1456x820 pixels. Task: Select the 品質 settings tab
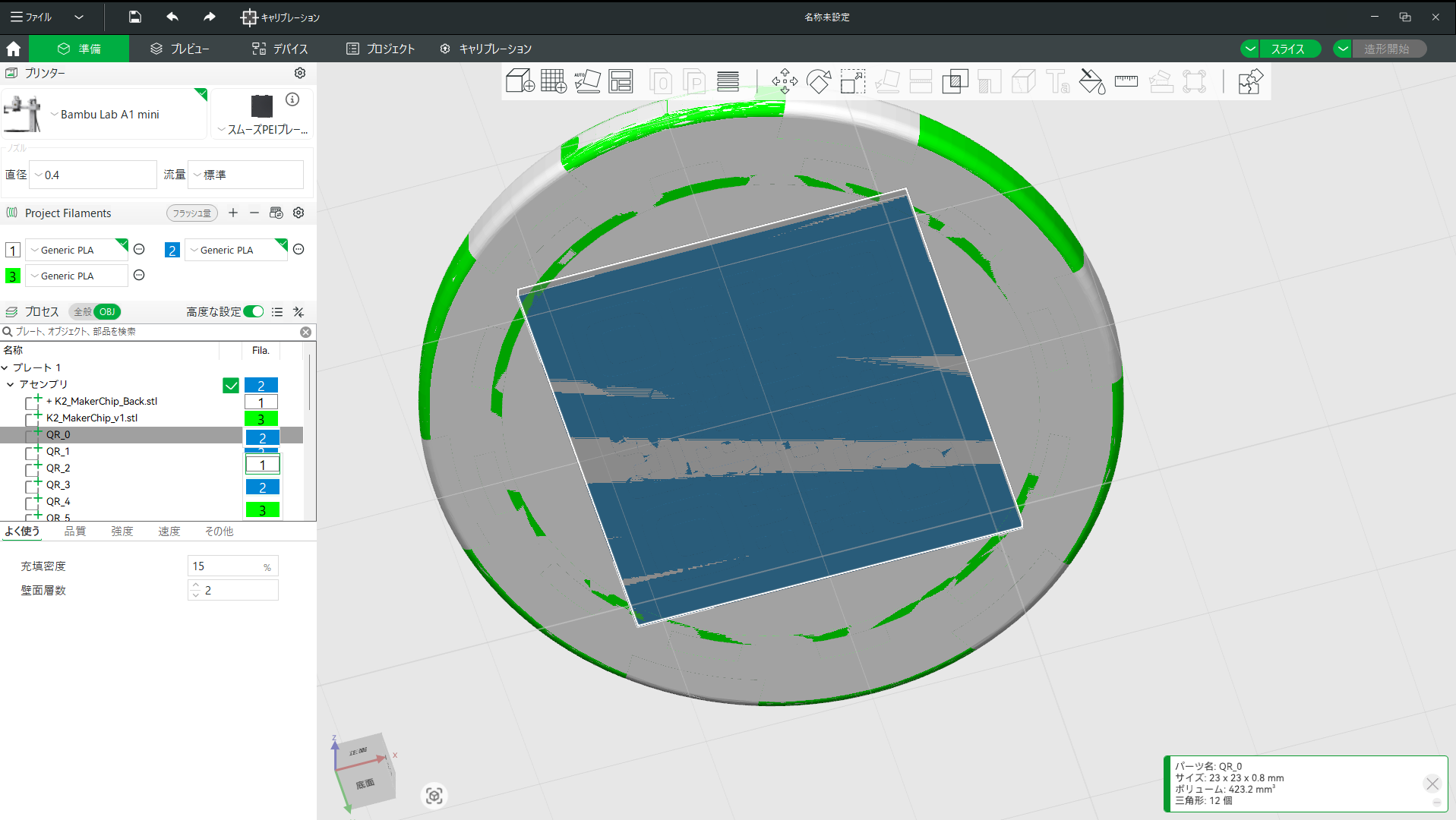coord(75,531)
